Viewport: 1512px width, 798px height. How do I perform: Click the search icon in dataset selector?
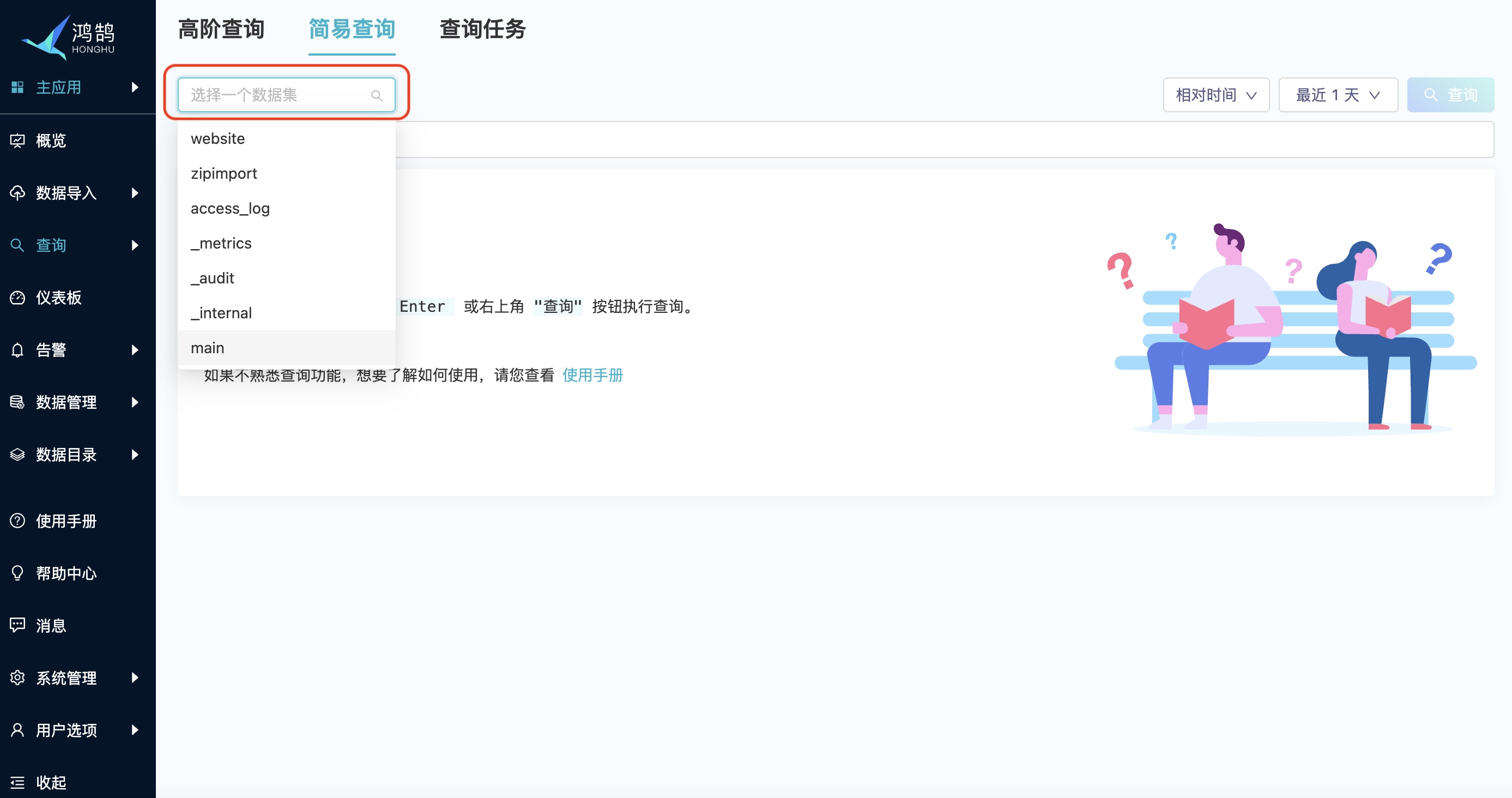point(377,95)
